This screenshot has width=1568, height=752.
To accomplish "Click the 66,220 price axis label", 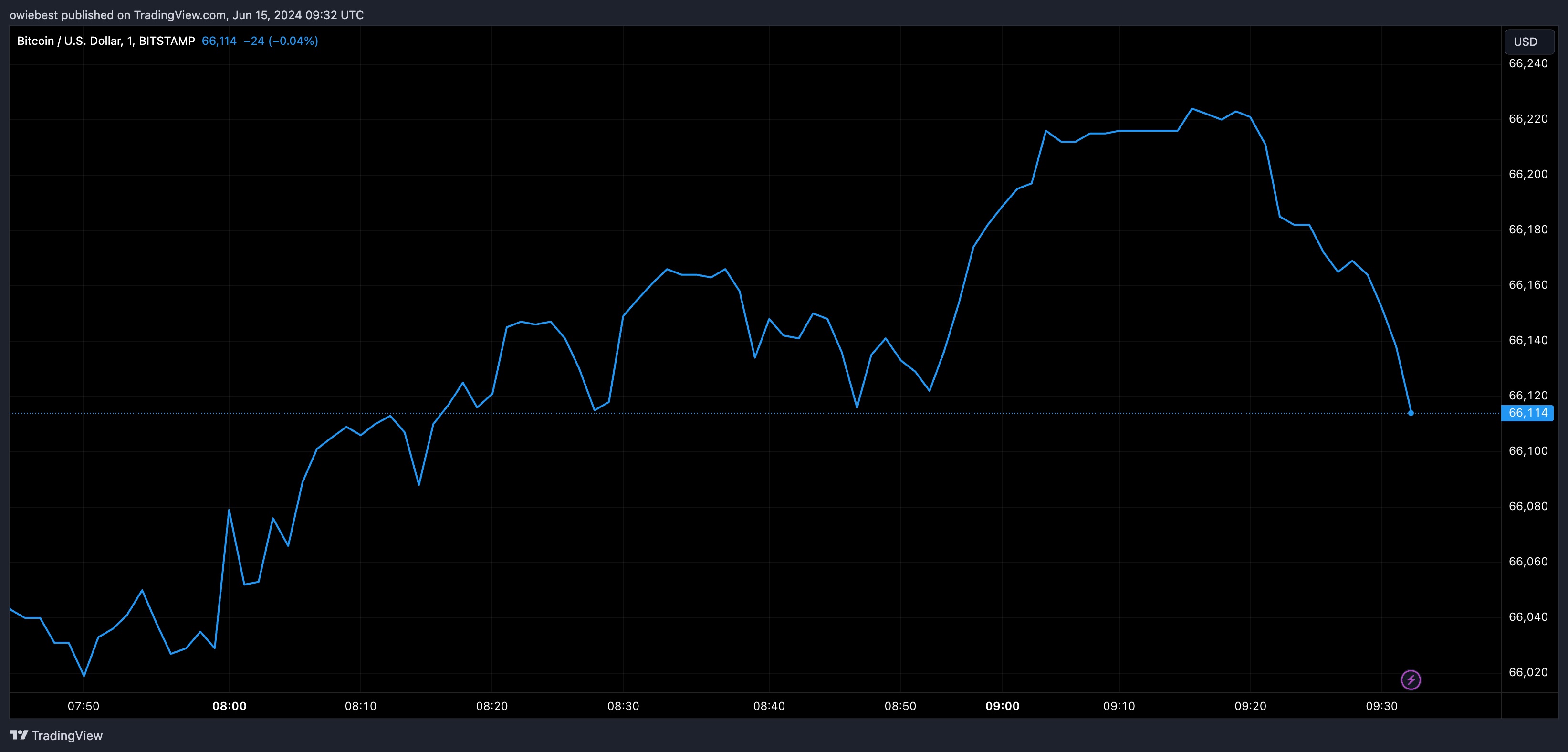I will (1528, 119).
